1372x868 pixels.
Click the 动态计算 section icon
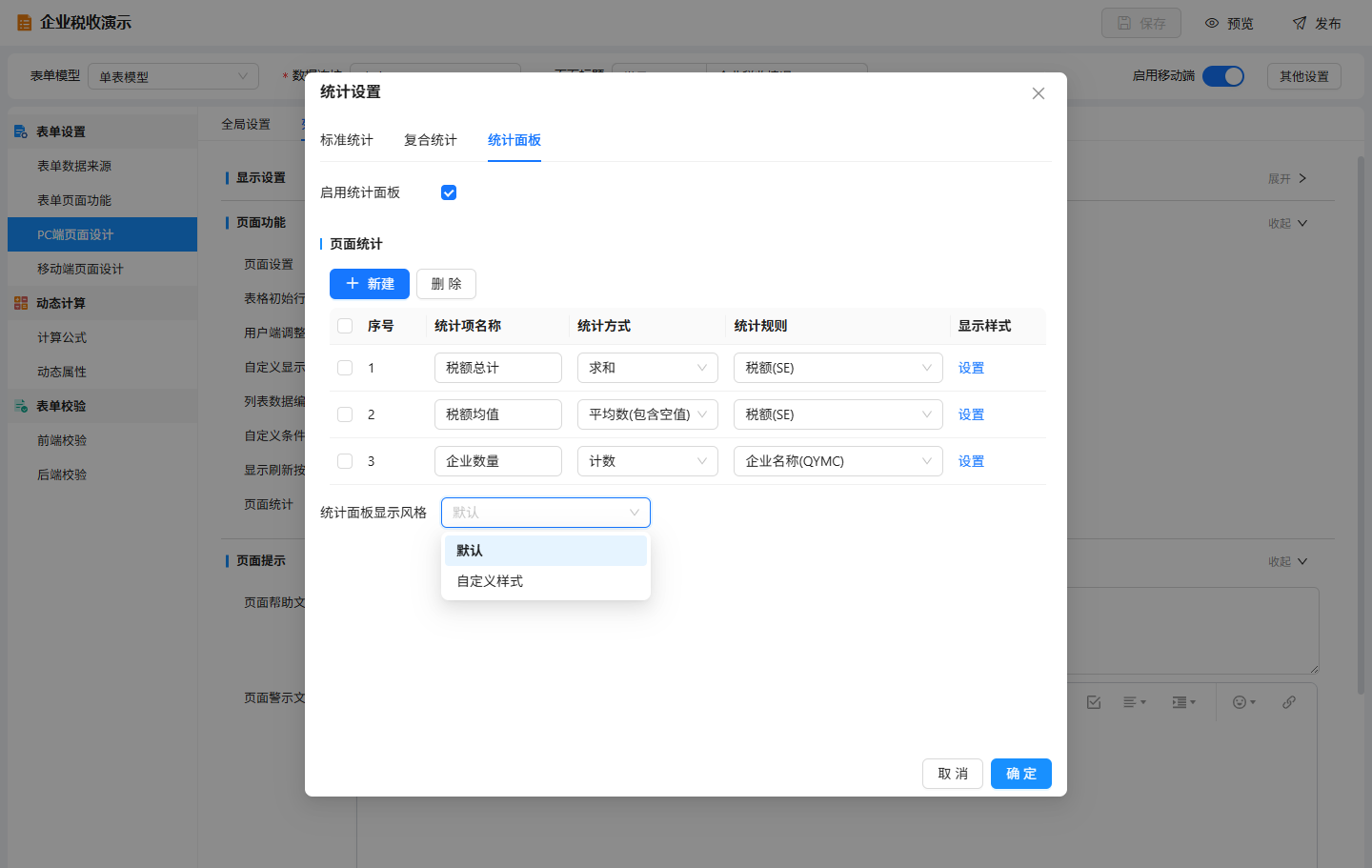(x=21, y=303)
